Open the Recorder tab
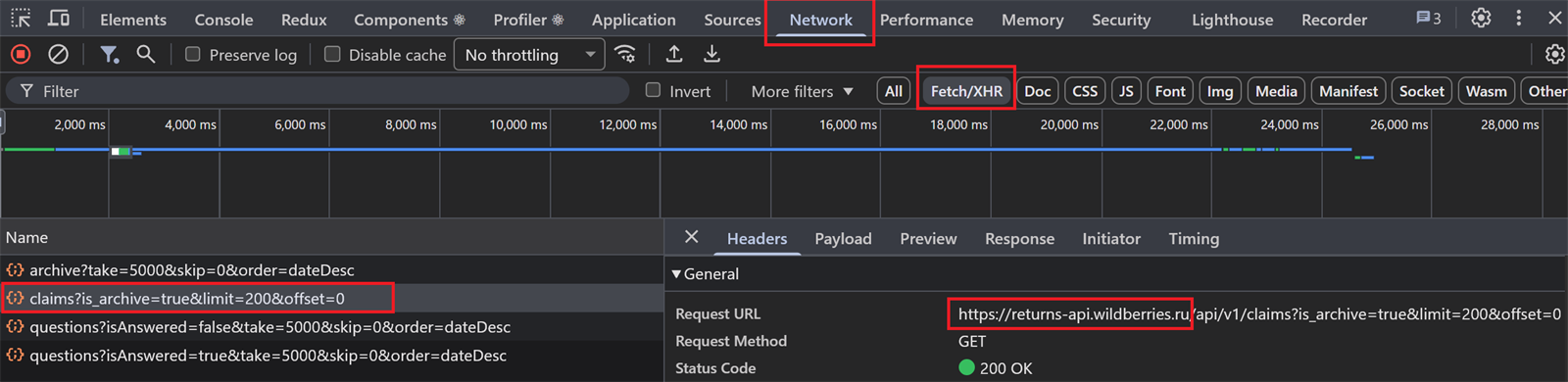 coord(1334,20)
